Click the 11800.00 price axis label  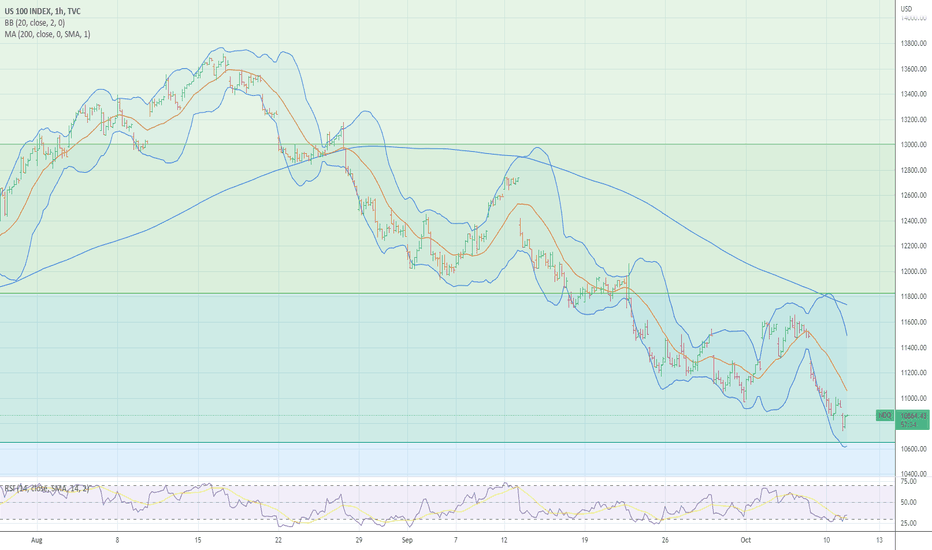914,297
